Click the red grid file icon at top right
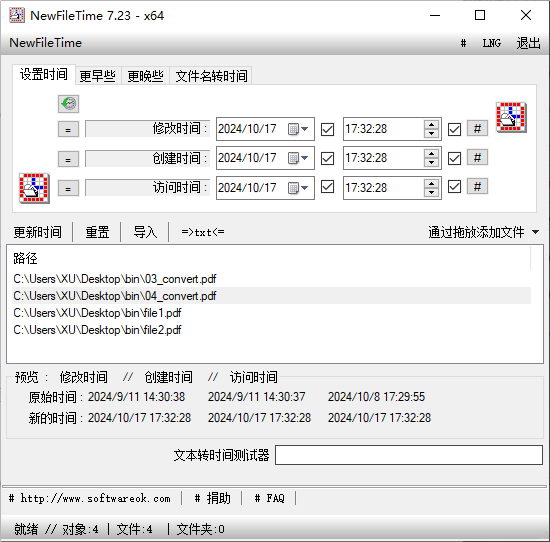This screenshot has height=542, width=550. 511,117
